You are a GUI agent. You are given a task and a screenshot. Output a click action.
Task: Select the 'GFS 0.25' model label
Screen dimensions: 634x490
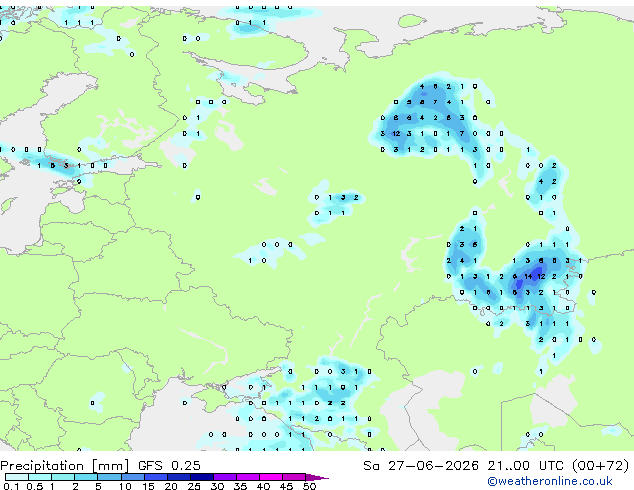point(169,466)
